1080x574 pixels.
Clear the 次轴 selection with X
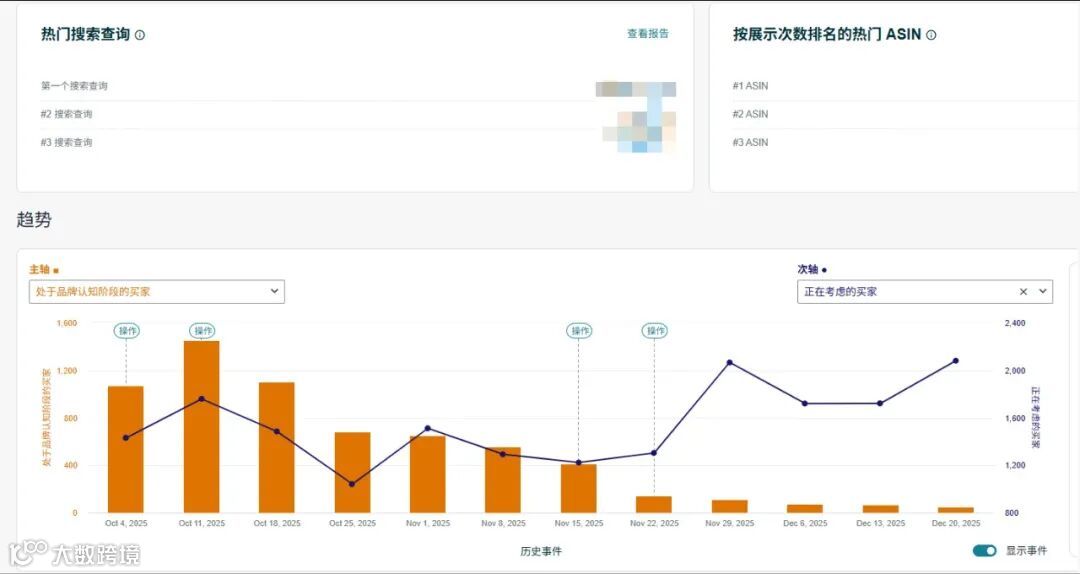click(1024, 291)
